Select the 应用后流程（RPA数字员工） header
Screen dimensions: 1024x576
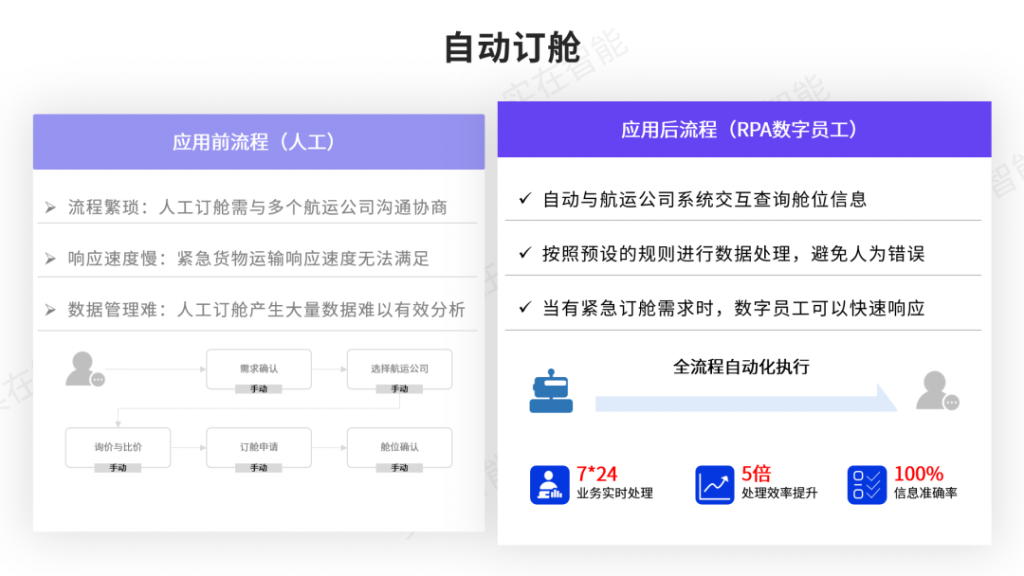[x=744, y=130]
